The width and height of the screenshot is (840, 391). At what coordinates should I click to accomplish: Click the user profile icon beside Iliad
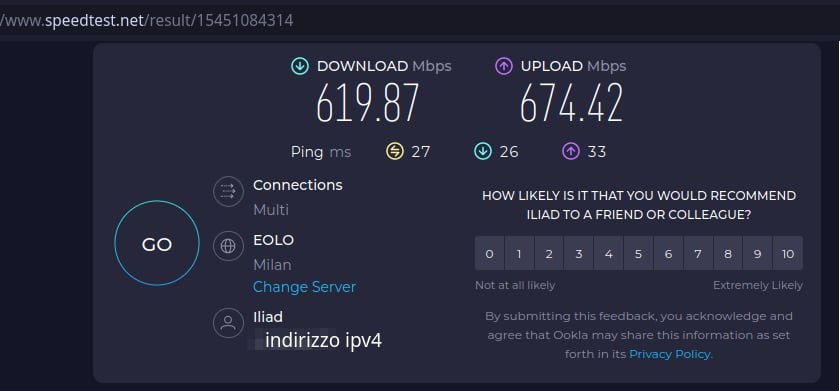click(x=228, y=323)
